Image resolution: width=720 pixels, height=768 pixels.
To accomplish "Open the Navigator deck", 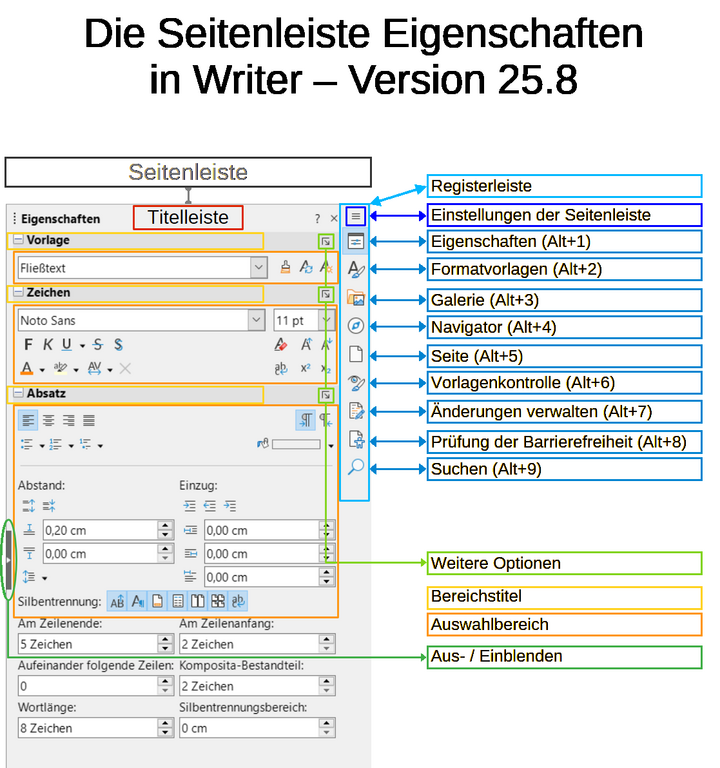I will click(356, 326).
